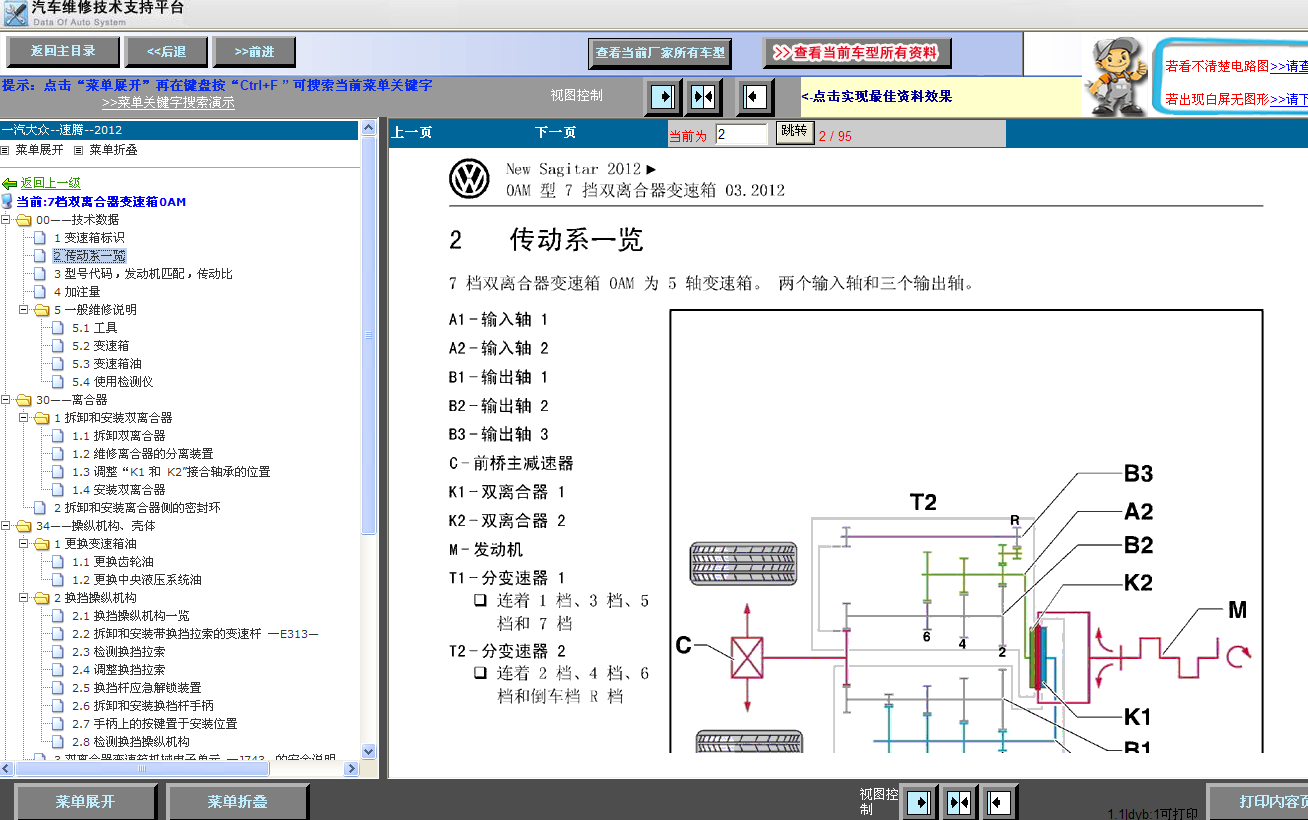The height and width of the screenshot is (820, 1308).
Task: Click the 菜单展开 small square icon
Action: [5, 150]
